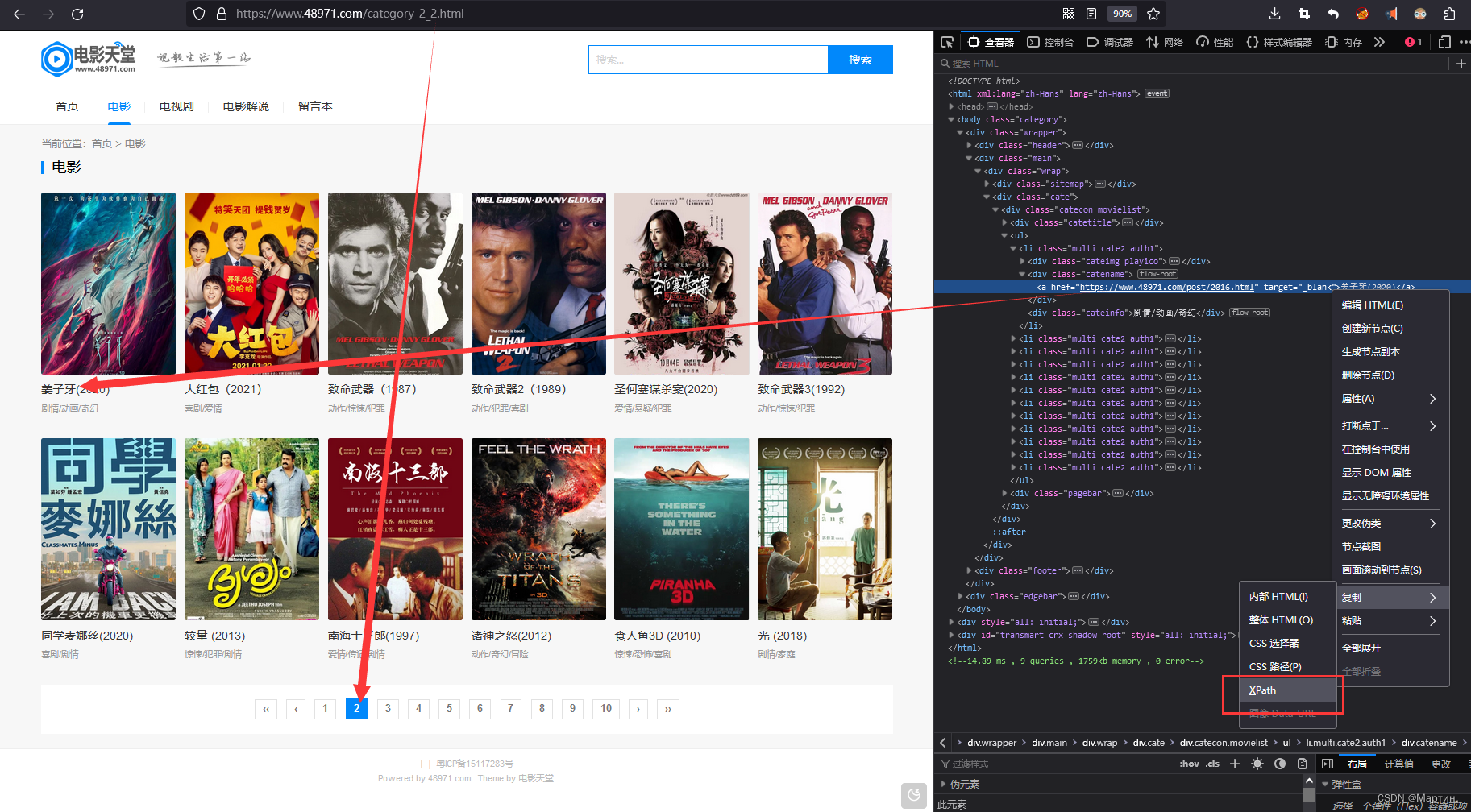Click the floating dark mode button on page
The height and width of the screenshot is (812, 1471).
[x=913, y=795]
